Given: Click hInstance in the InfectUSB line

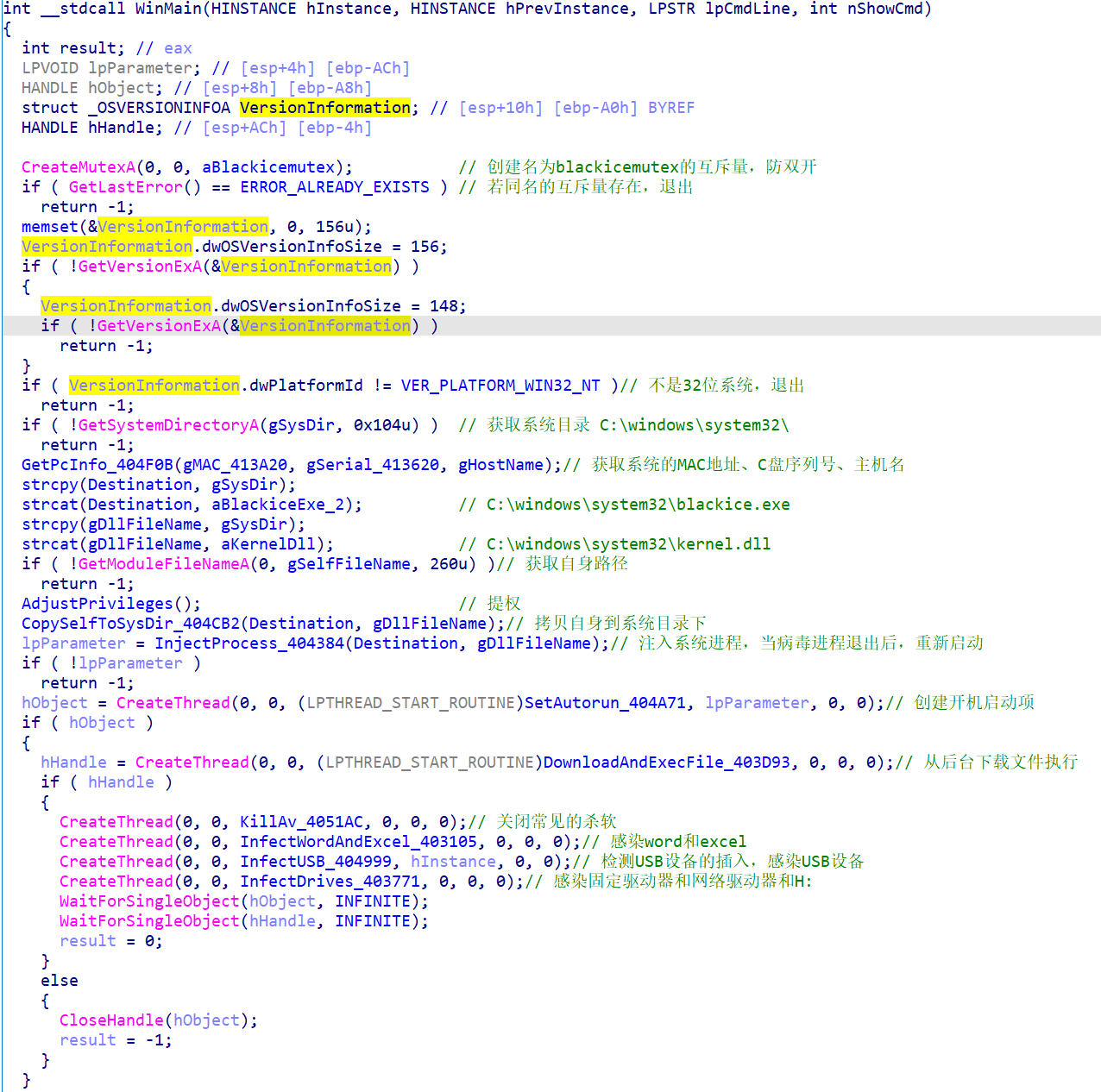Looking at the screenshot, I should coord(453,862).
